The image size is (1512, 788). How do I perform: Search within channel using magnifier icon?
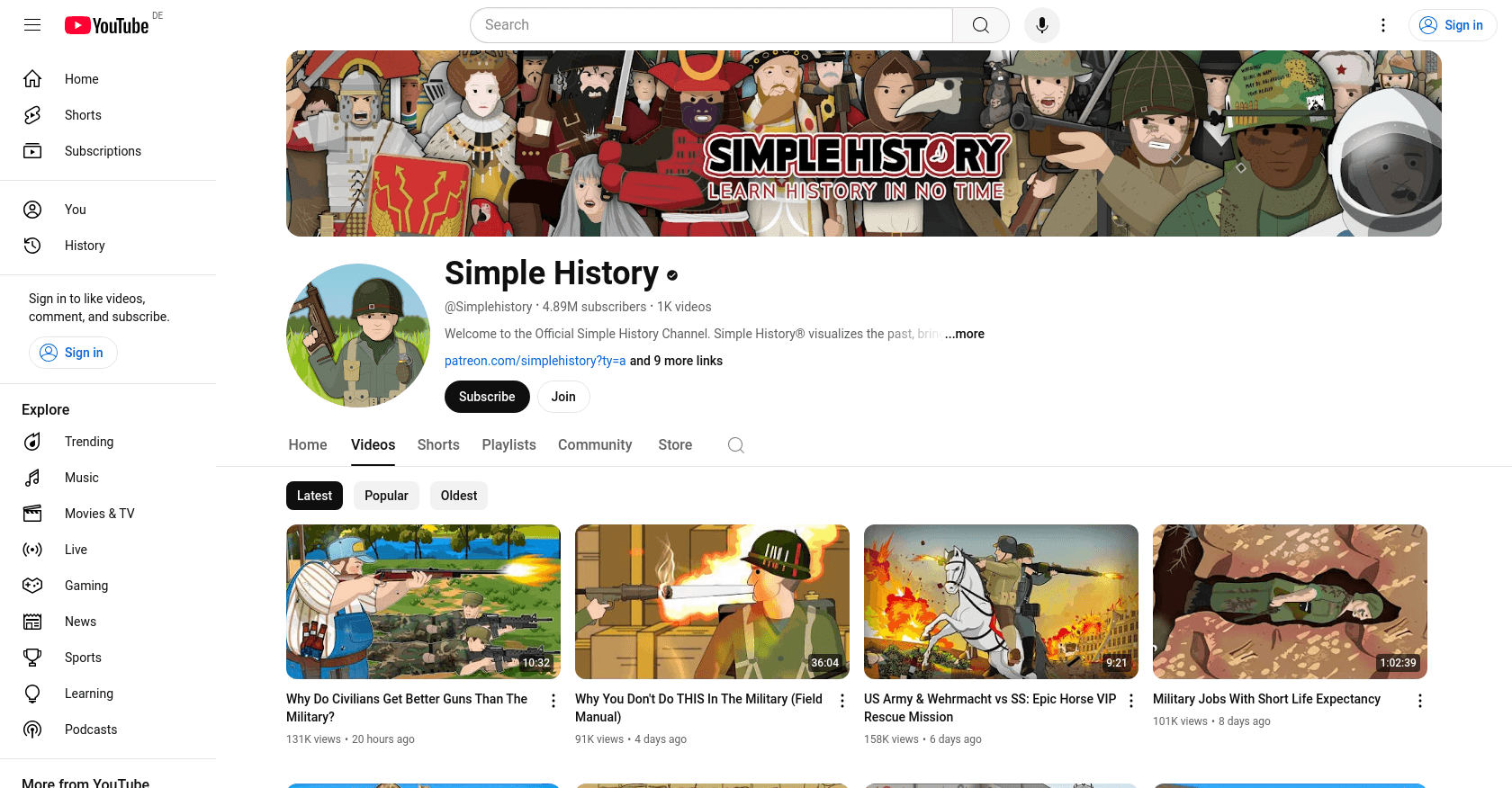[735, 445]
